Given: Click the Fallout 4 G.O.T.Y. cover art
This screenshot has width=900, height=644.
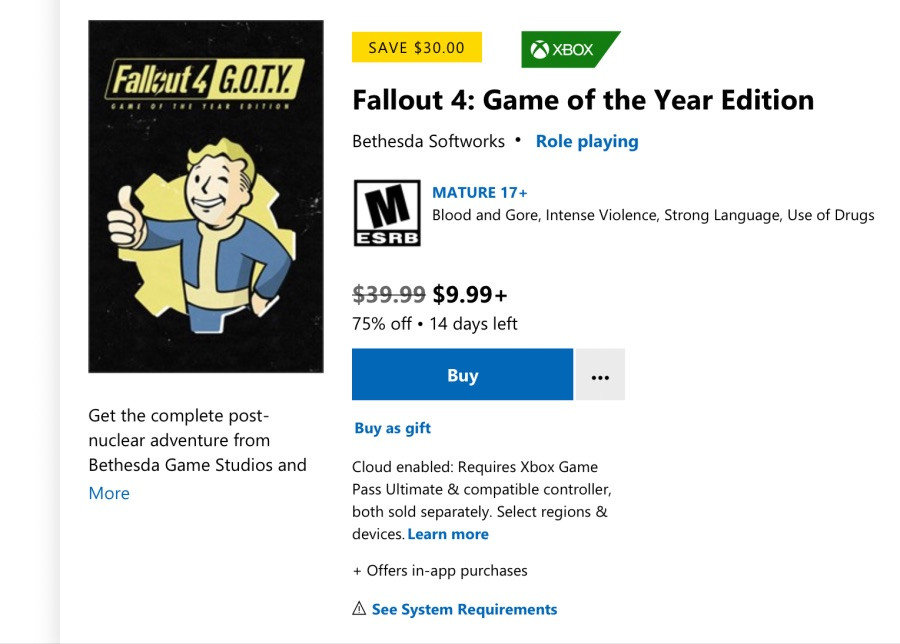Looking at the screenshot, I should pyautogui.click(x=206, y=196).
